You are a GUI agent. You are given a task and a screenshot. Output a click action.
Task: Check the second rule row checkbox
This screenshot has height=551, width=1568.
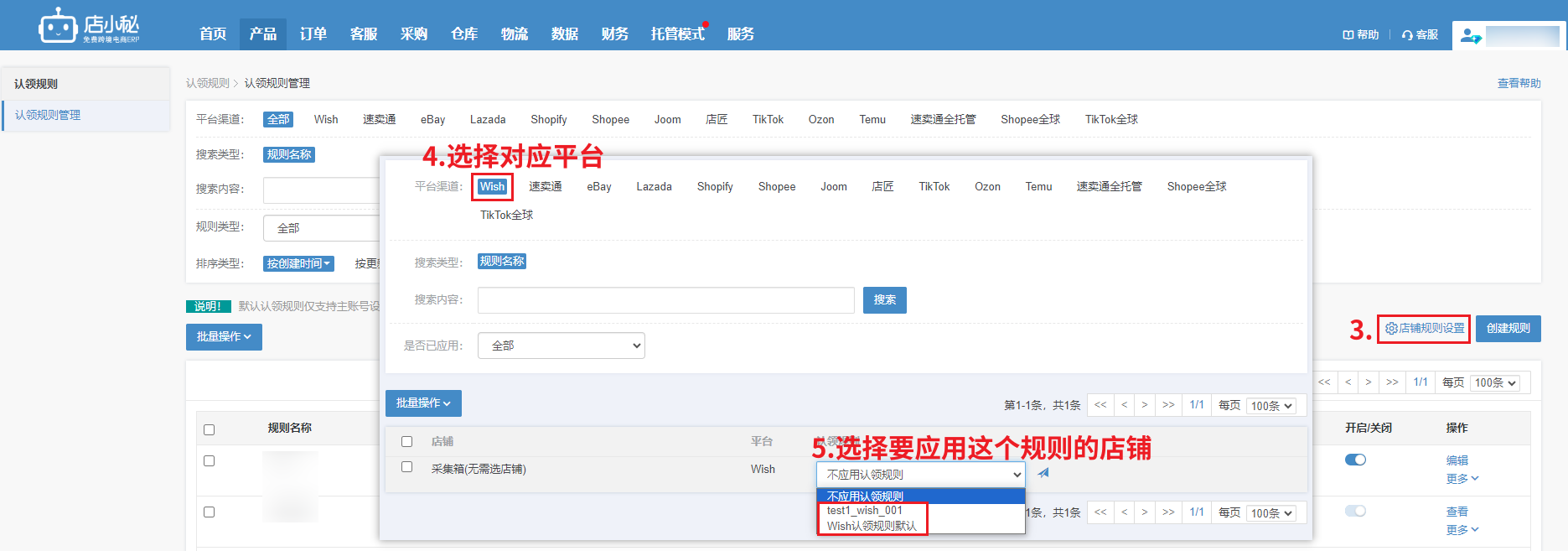point(210,512)
